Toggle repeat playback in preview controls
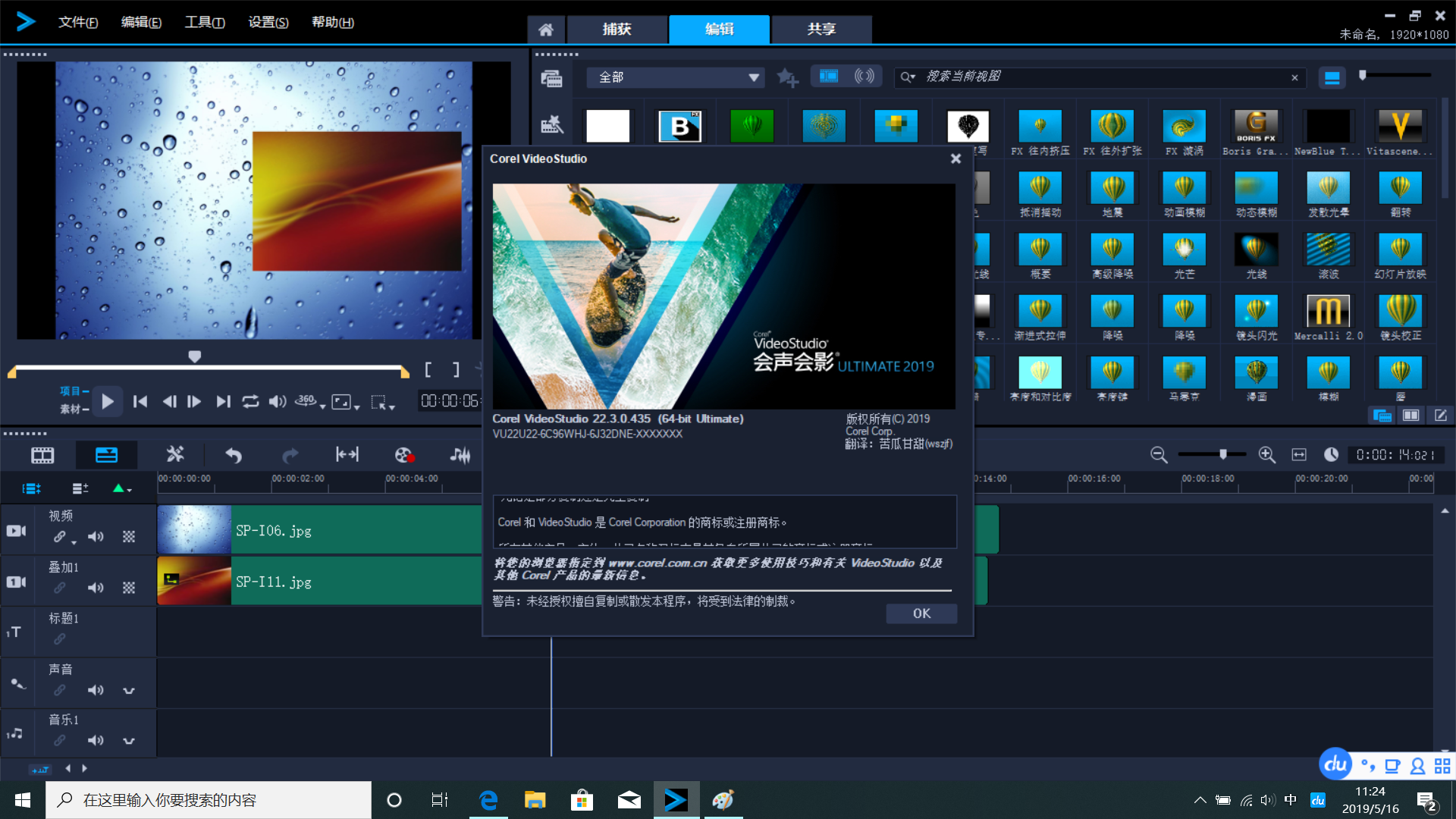This screenshot has width=1456, height=819. (250, 401)
